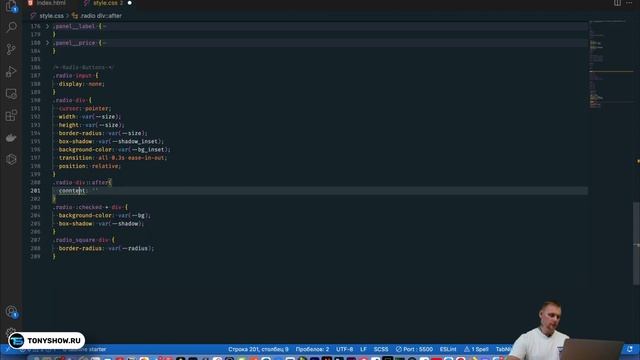
Task: Open the Extensions view
Action: [11, 116]
